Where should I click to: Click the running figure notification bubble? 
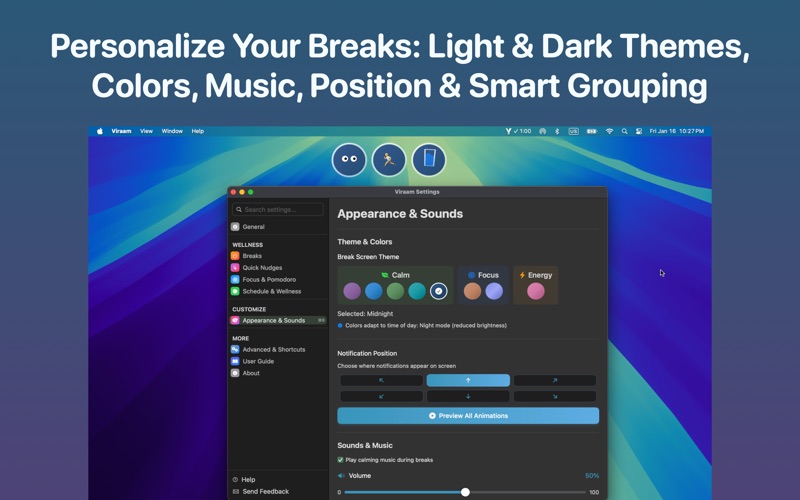pos(389,160)
